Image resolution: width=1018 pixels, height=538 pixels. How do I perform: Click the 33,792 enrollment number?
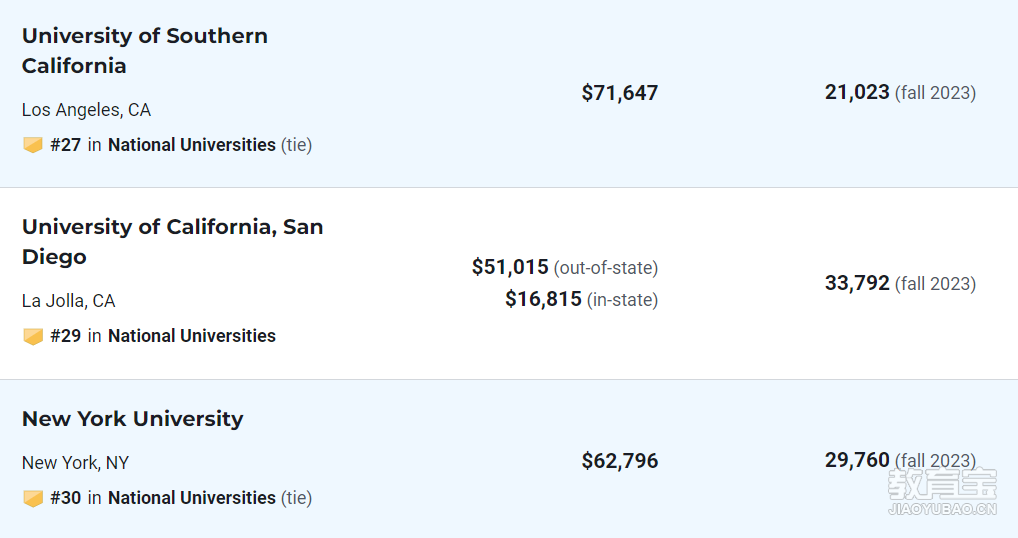pyautogui.click(x=857, y=283)
